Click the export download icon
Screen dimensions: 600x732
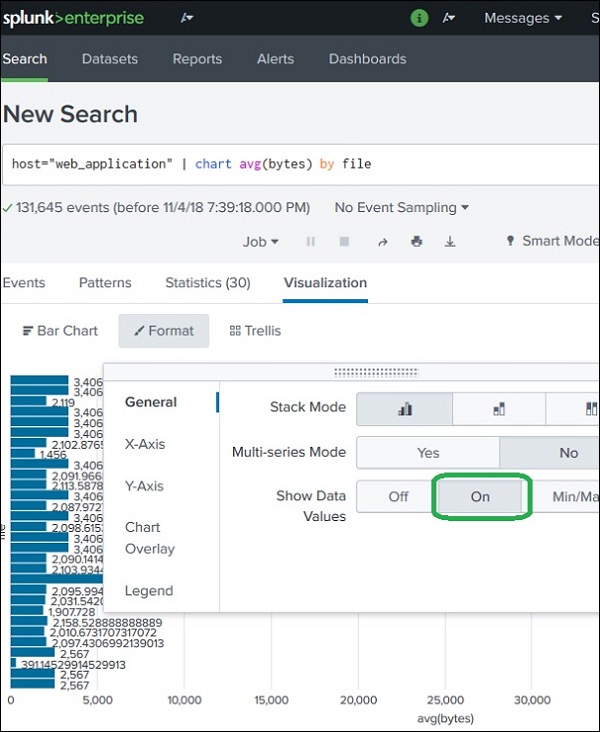tap(450, 241)
